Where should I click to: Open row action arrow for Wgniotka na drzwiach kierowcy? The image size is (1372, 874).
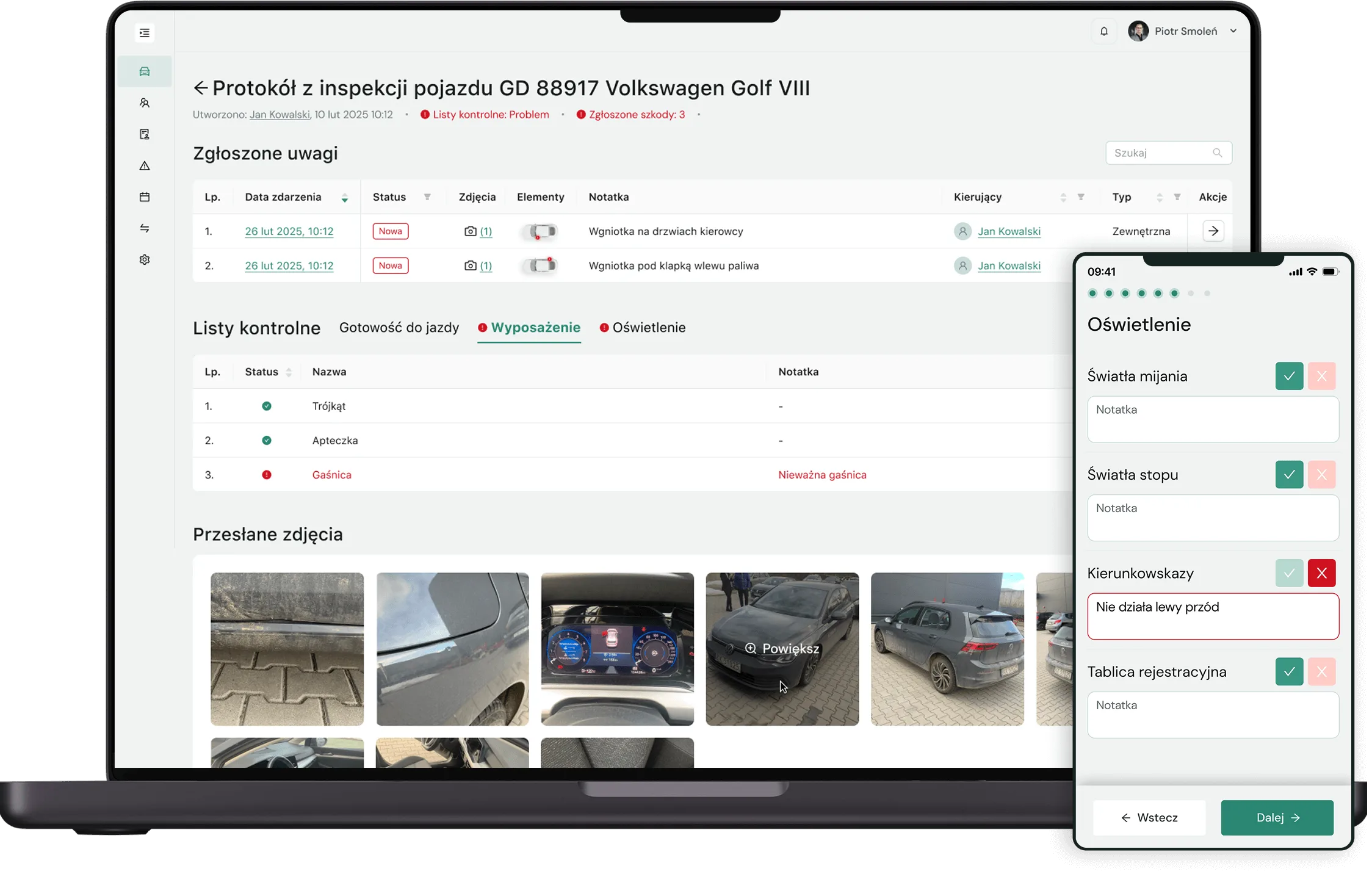[1213, 231]
